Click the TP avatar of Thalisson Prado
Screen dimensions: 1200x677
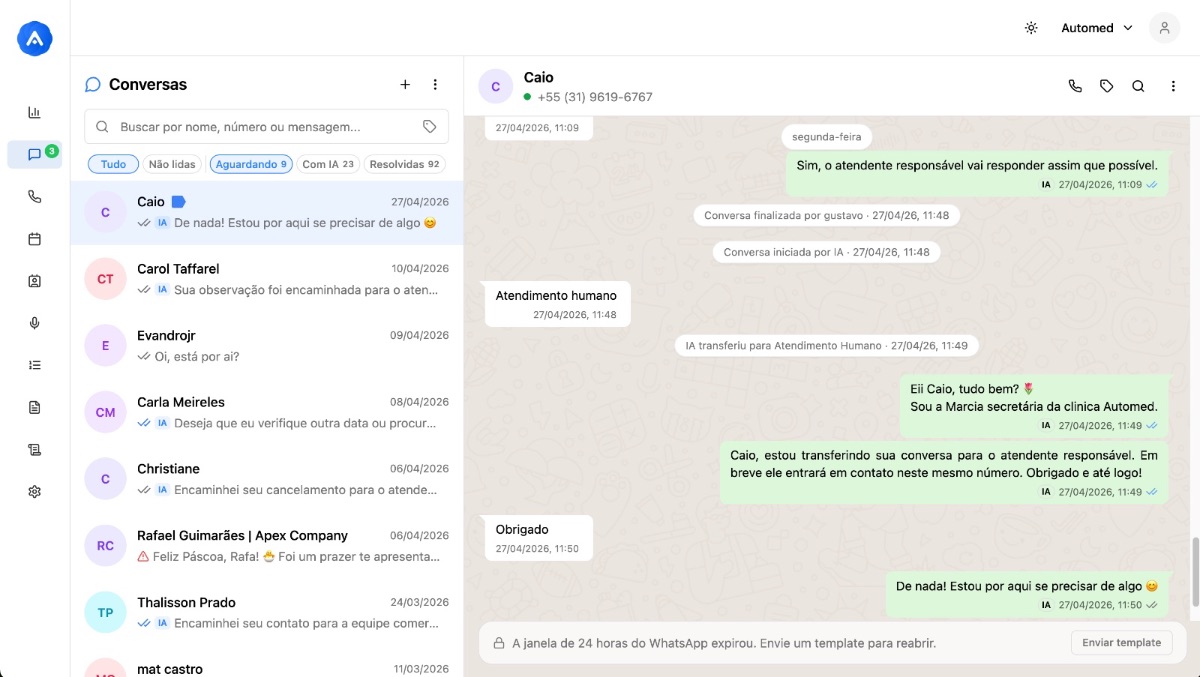pos(105,612)
